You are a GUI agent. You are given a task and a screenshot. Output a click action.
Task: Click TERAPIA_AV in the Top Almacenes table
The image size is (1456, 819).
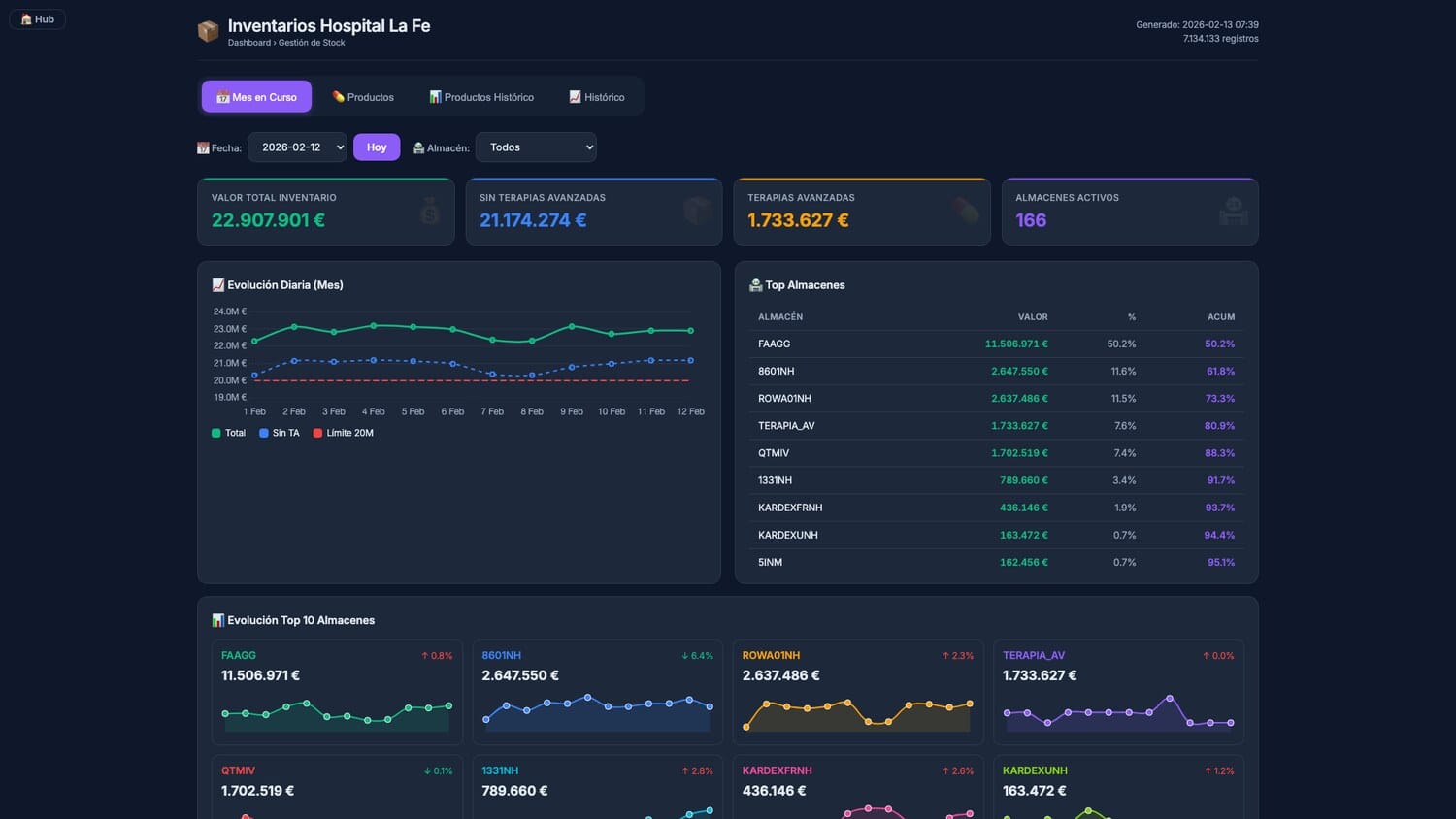786,426
